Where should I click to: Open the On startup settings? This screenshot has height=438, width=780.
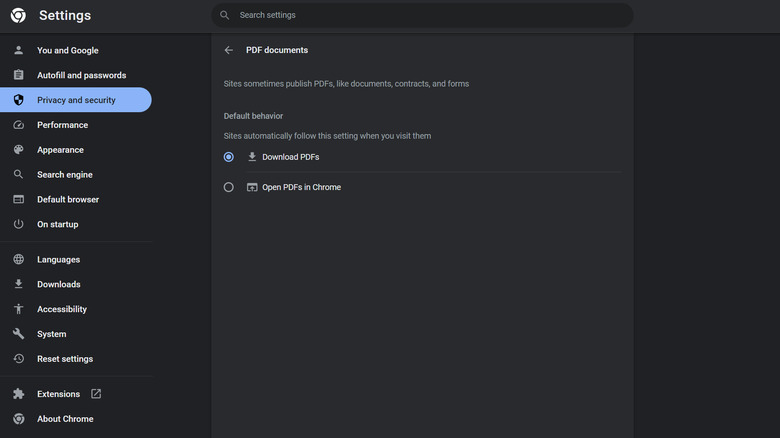tap(57, 225)
